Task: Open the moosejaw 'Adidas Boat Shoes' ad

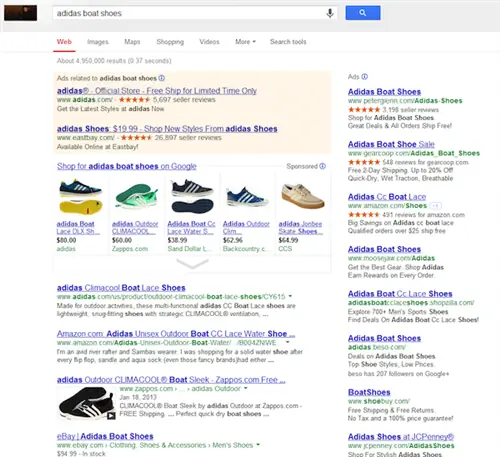Action: pyautogui.click(x=384, y=249)
